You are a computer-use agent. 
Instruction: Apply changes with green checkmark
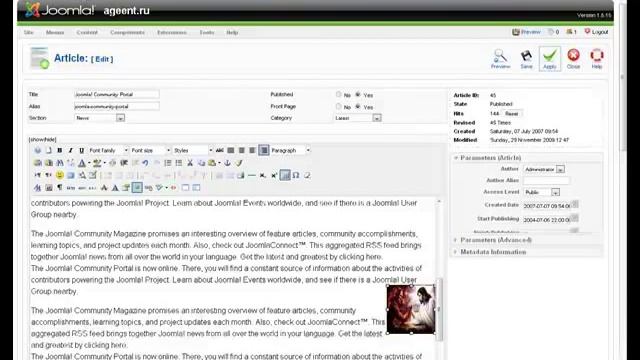click(x=550, y=59)
